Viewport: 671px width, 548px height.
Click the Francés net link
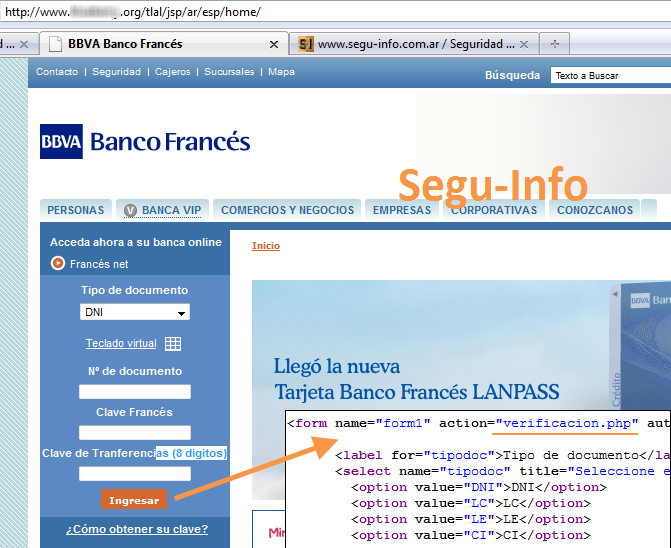(x=99, y=264)
